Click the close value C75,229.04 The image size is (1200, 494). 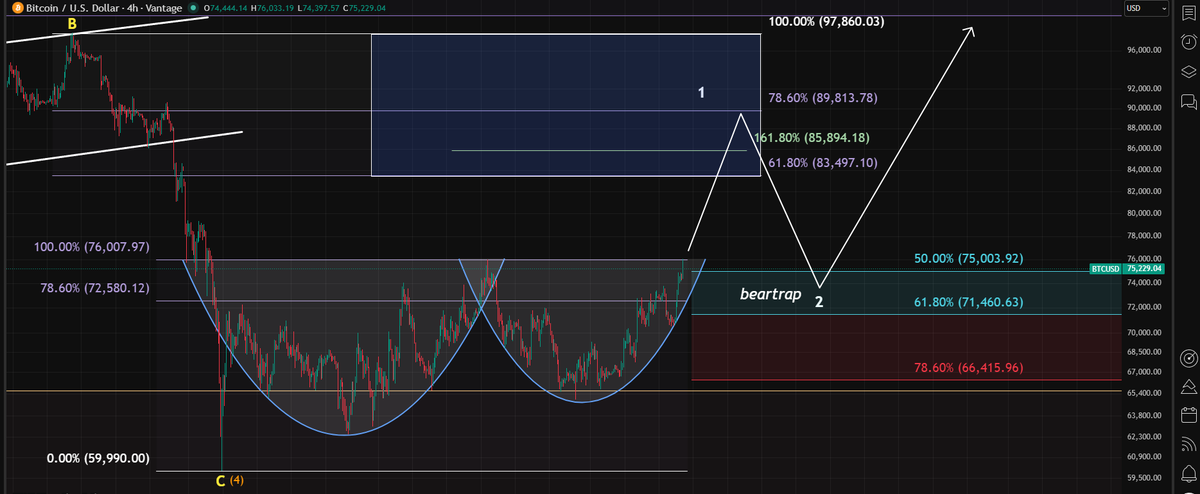[x=364, y=9]
